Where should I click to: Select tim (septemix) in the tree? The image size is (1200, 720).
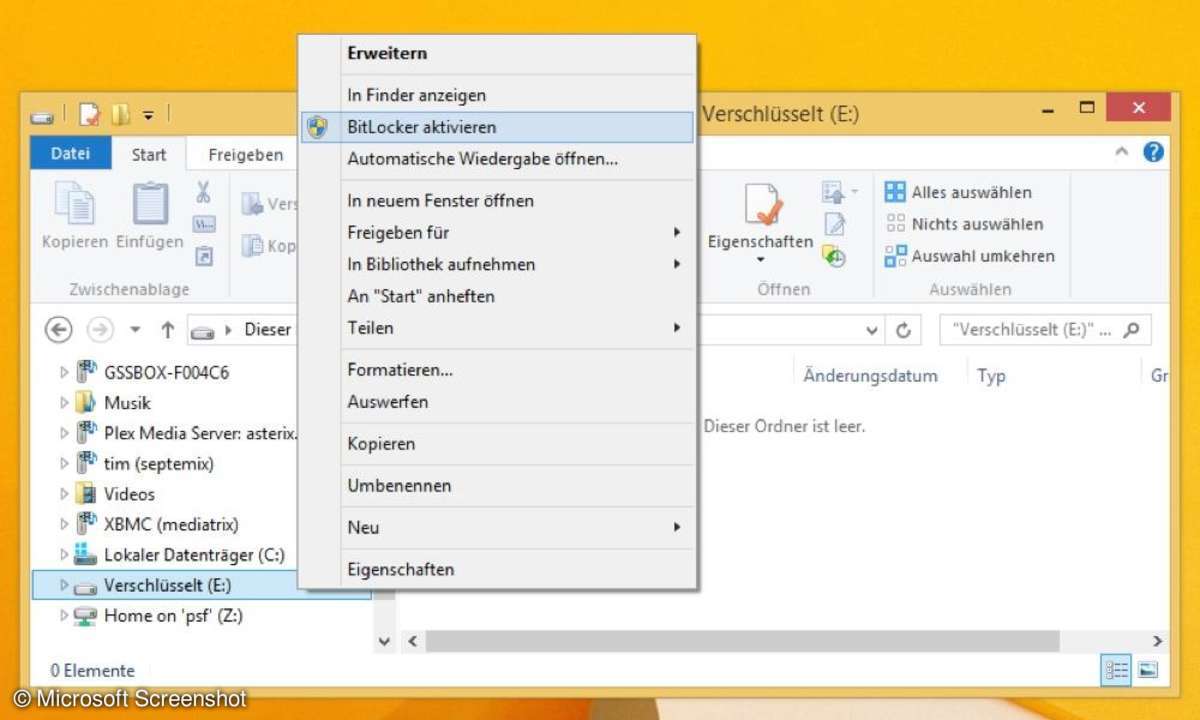pos(159,464)
